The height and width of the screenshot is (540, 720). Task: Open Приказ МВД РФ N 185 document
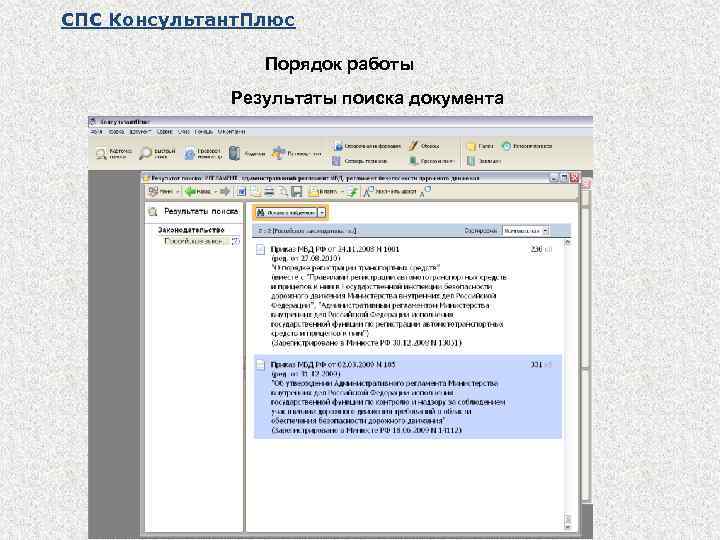click(x=333, y=365)
